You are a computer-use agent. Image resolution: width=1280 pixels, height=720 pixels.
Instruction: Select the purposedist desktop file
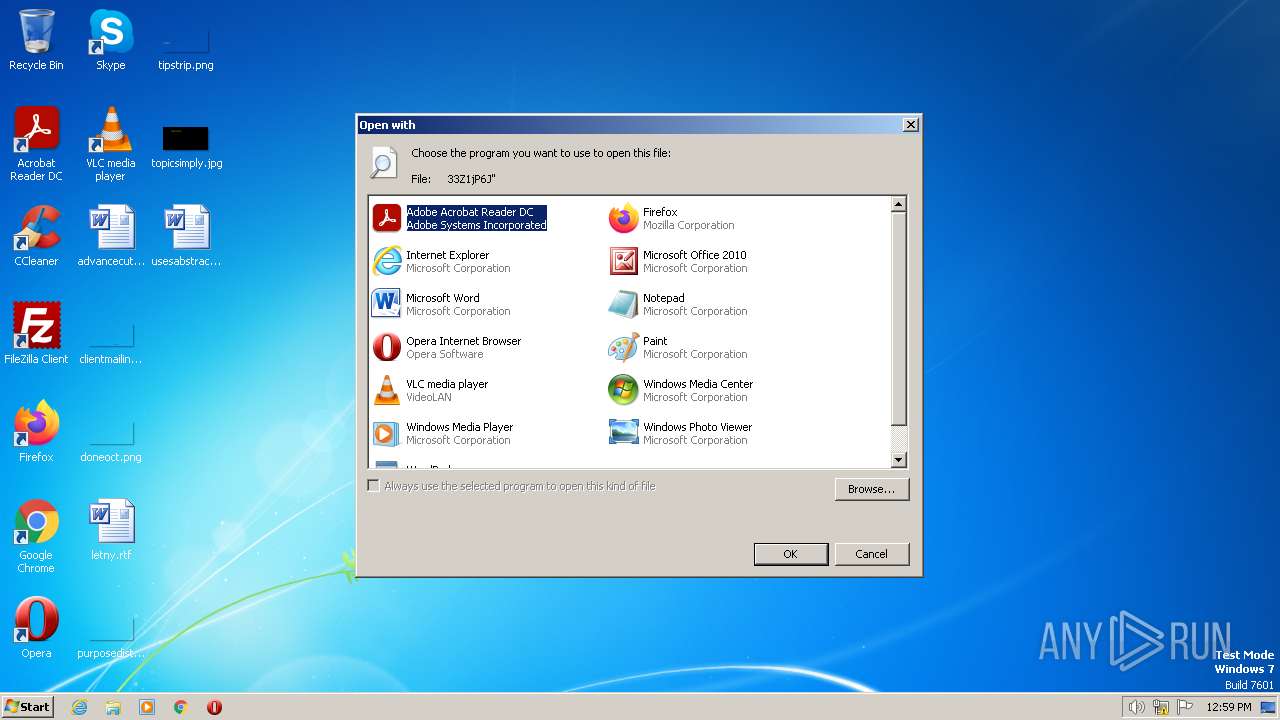111,636
